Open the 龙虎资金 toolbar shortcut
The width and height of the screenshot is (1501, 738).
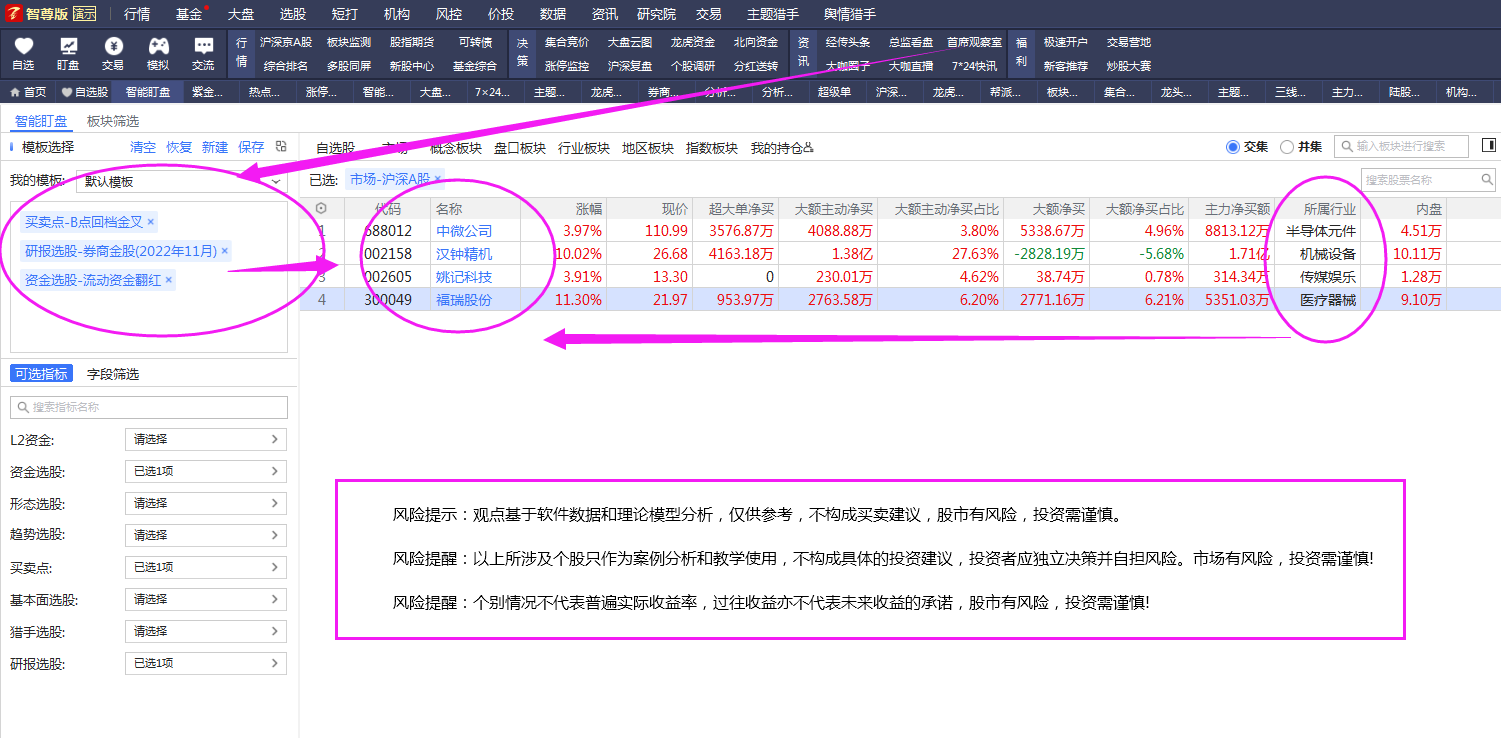(x=693, y=42)
